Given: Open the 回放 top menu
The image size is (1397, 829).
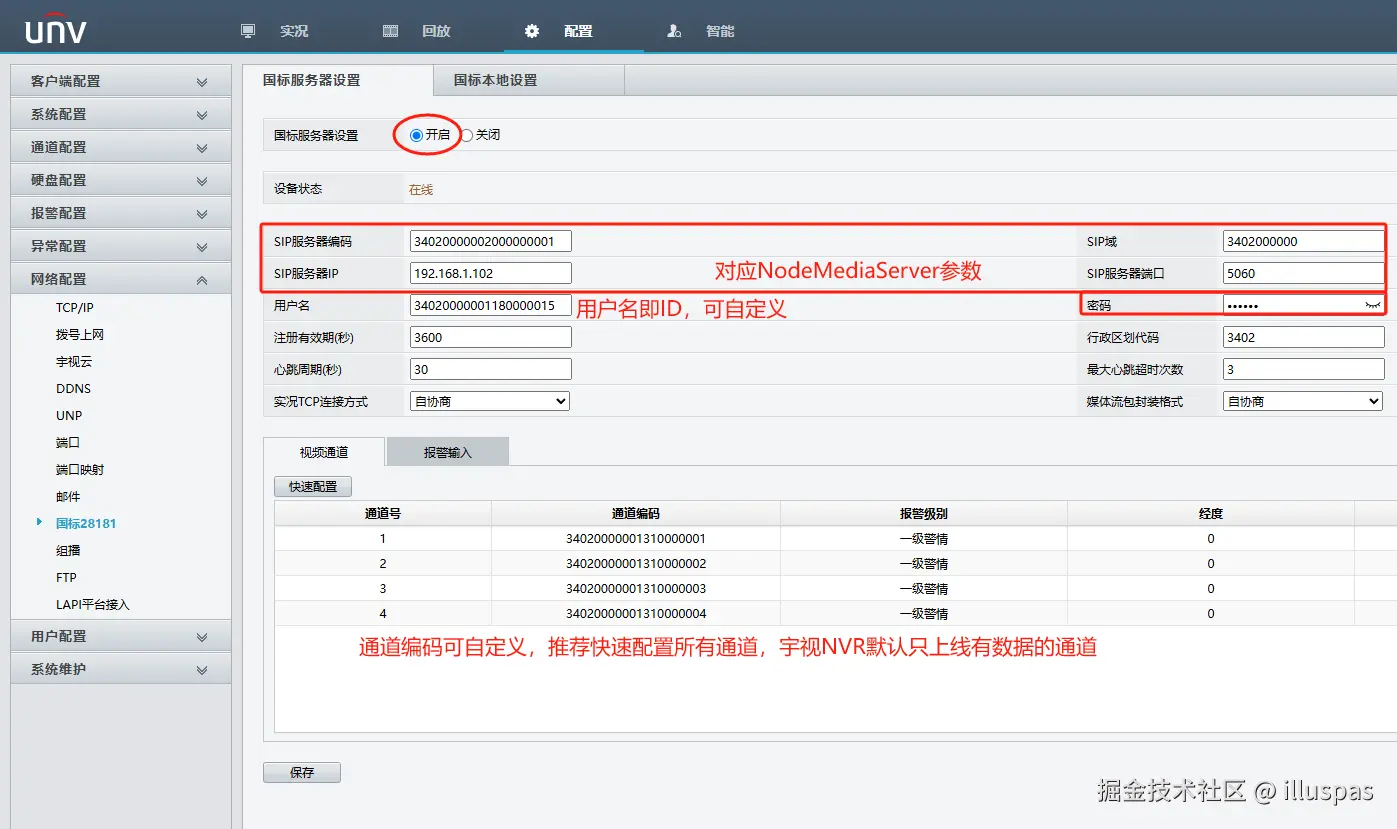Looking at the screenshot, I should pos(436,31).
